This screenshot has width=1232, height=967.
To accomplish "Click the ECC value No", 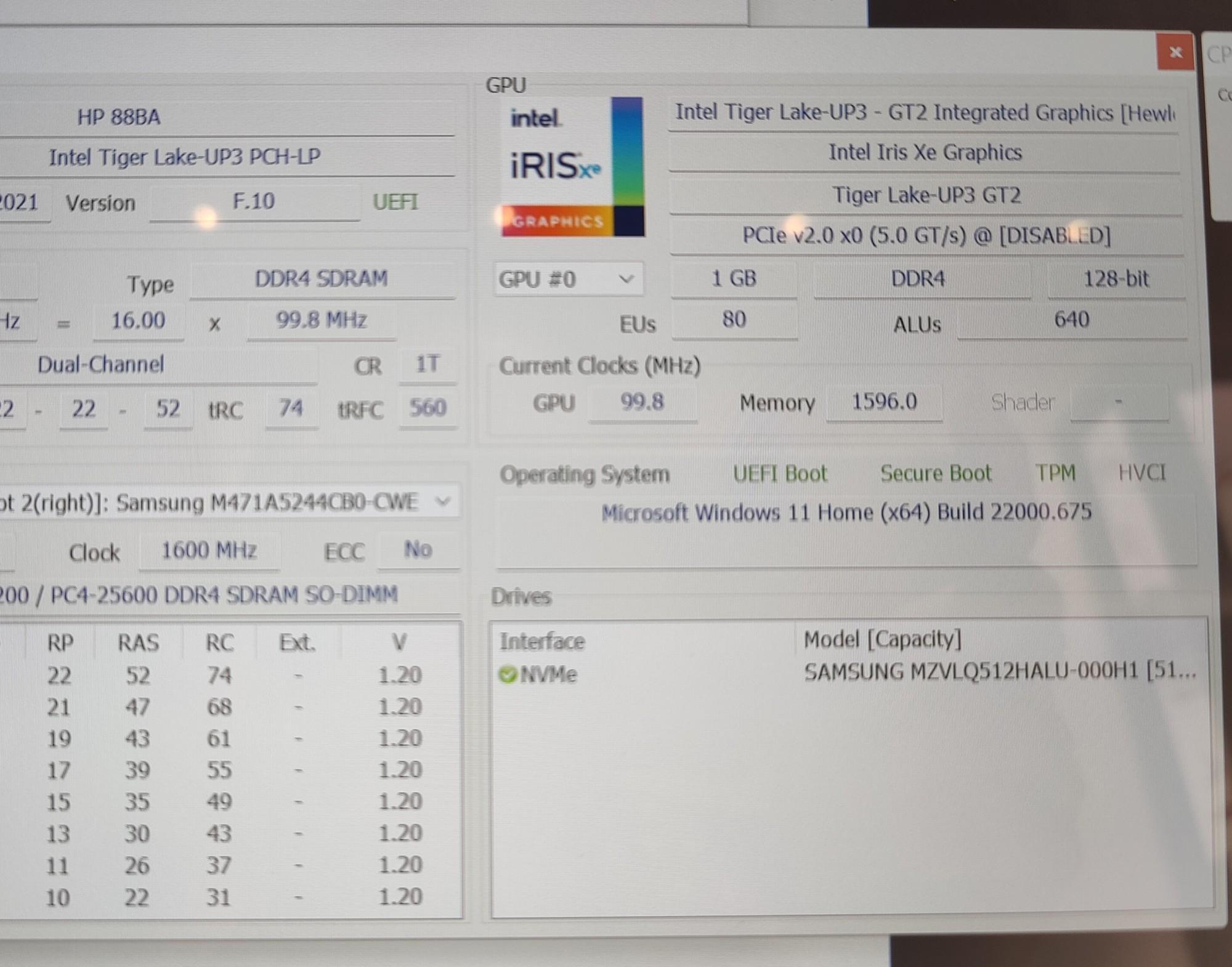I will [x=418, y=550].
